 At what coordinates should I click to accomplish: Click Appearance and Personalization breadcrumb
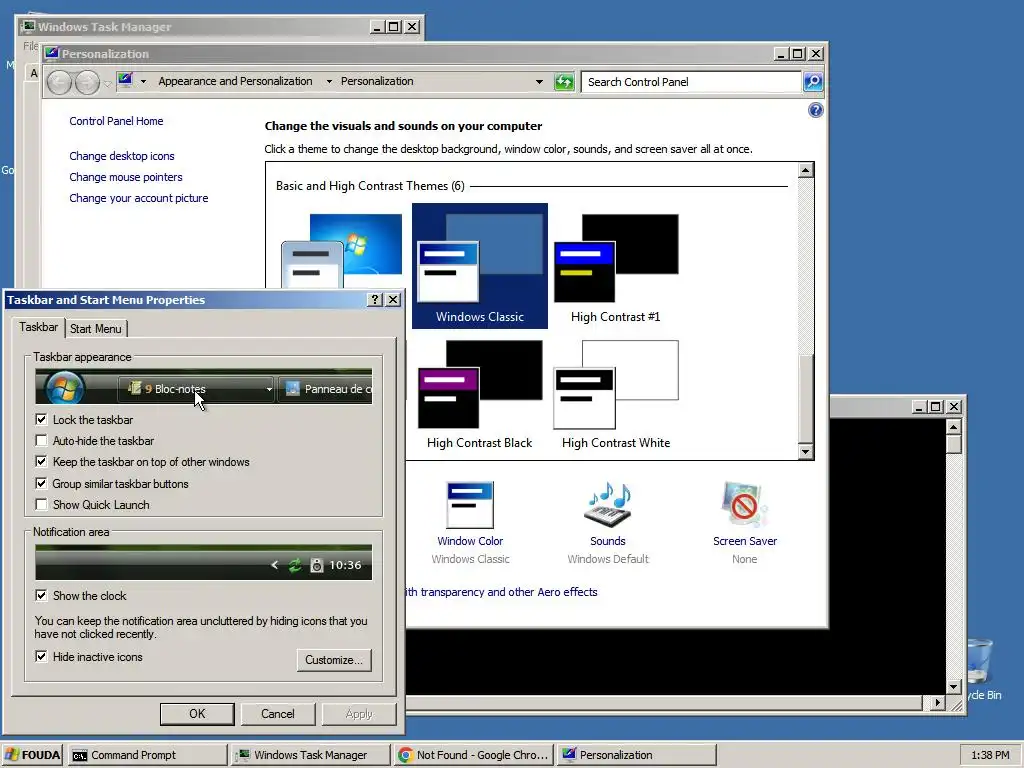(x=235, y=81)
